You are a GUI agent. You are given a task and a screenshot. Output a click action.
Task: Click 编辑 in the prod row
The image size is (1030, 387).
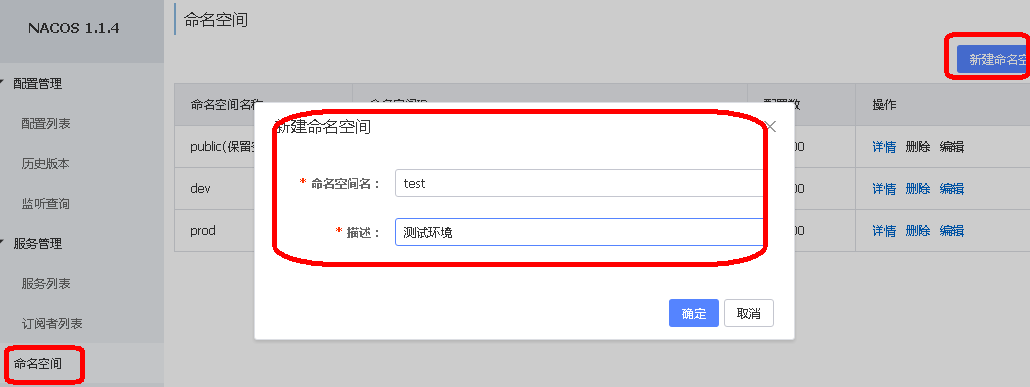click(952, 231)
